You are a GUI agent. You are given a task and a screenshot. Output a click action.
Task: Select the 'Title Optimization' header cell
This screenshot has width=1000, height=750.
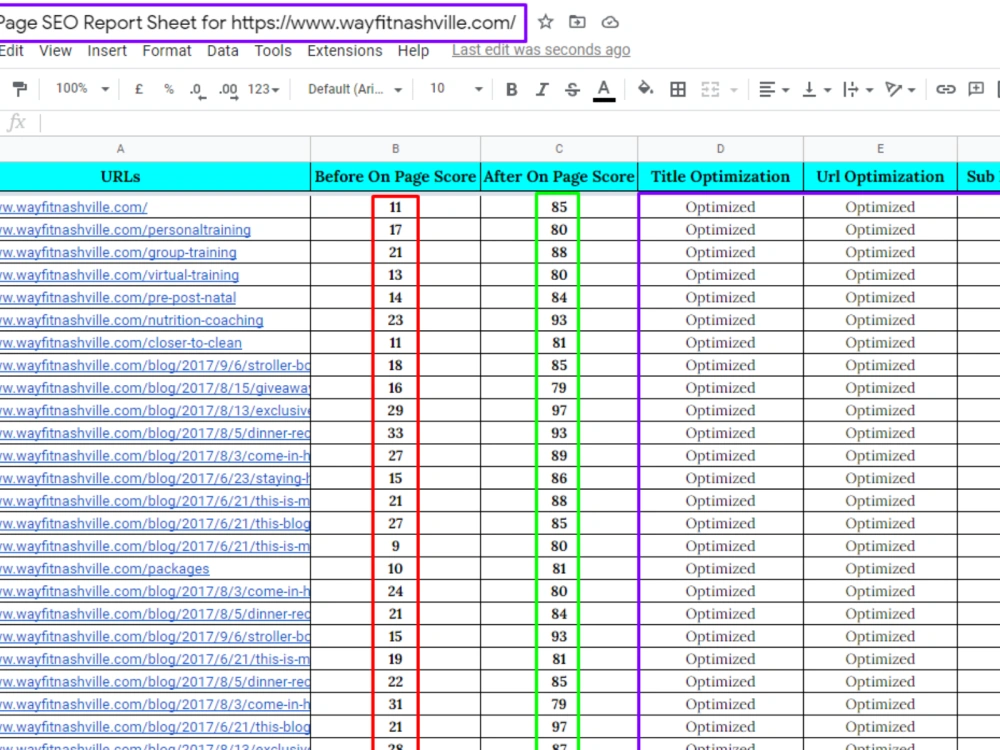point(720,177)
